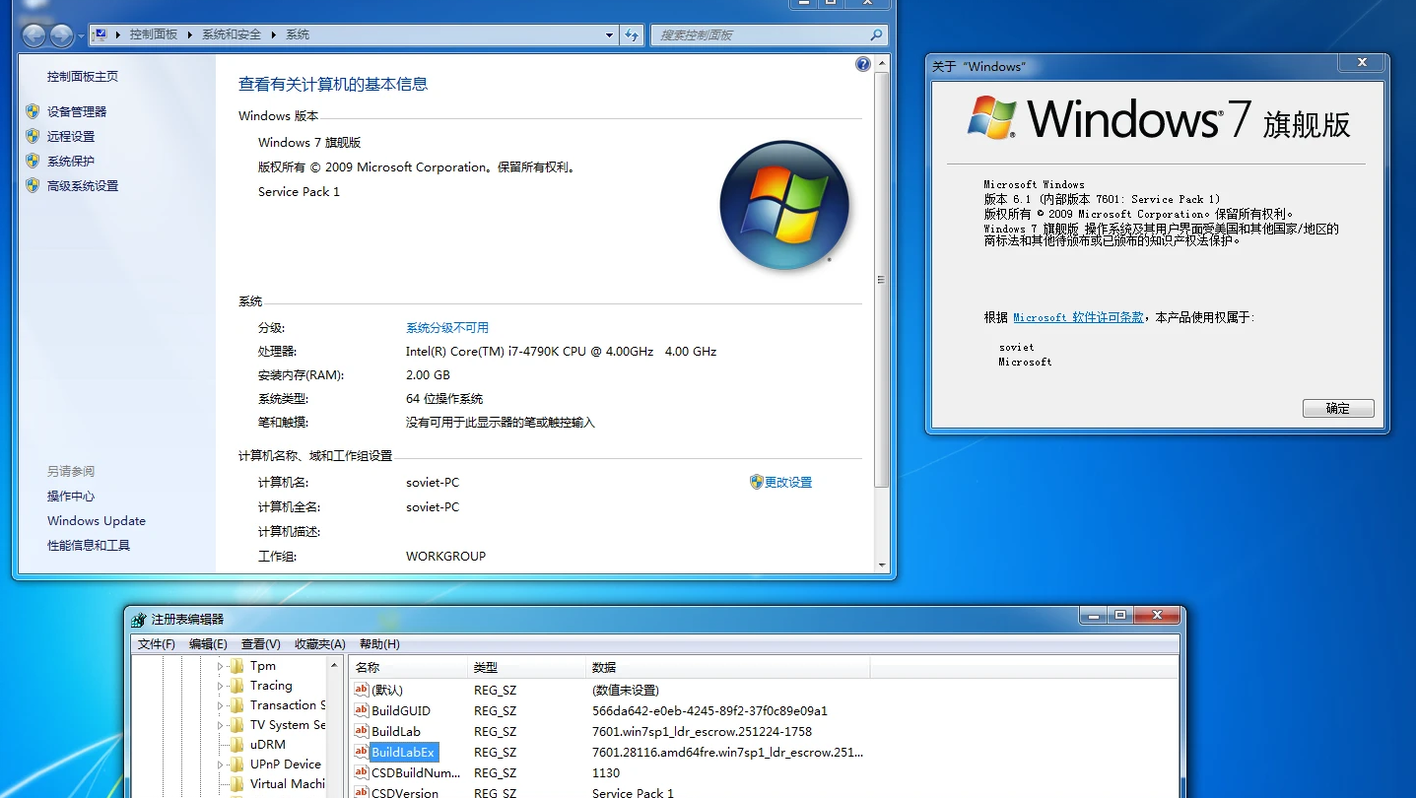
Task: Open the 编辑(E) menu in Registry Editor
Action: (x=208, y=644)
